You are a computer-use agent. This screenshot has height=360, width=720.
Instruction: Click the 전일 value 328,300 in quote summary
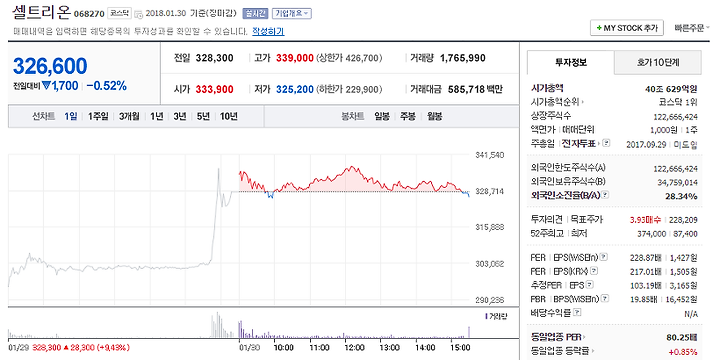[x=214, y=58]
